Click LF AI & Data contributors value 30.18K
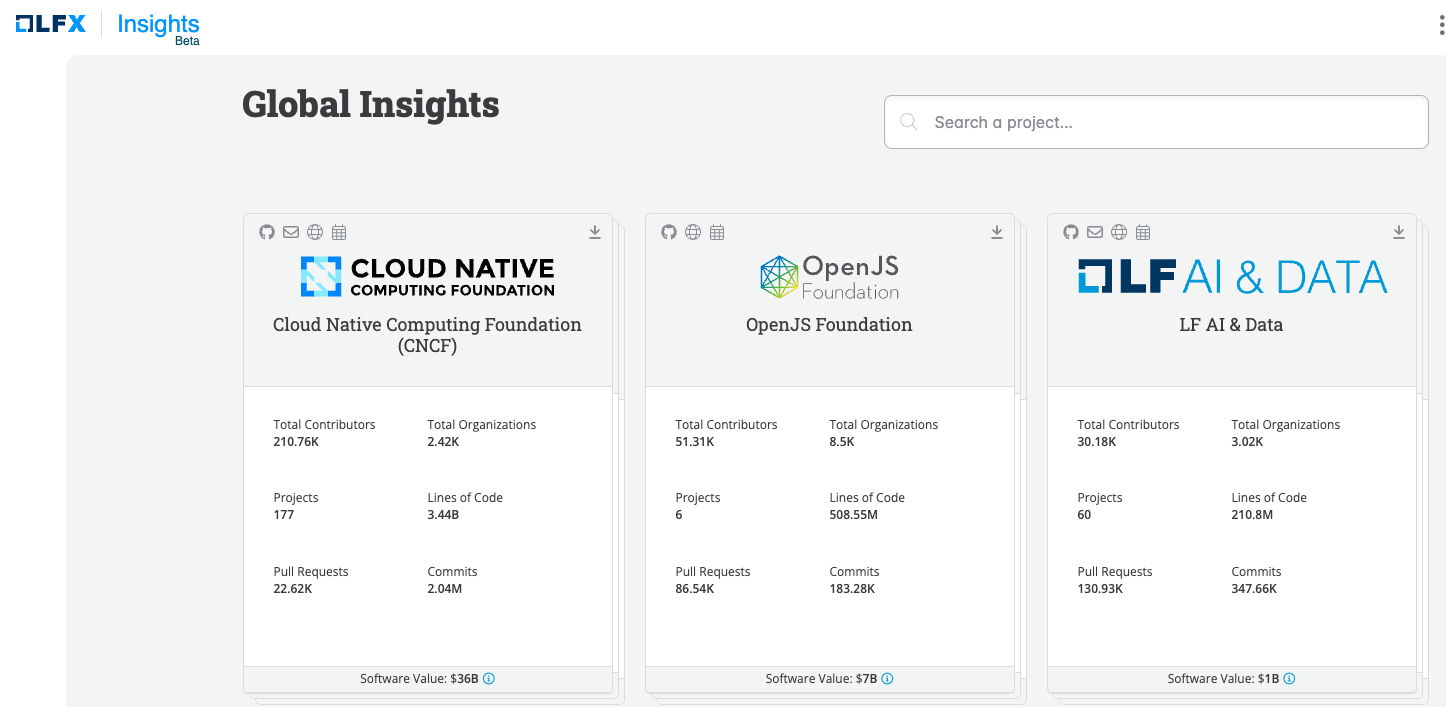 (1097, 441)
